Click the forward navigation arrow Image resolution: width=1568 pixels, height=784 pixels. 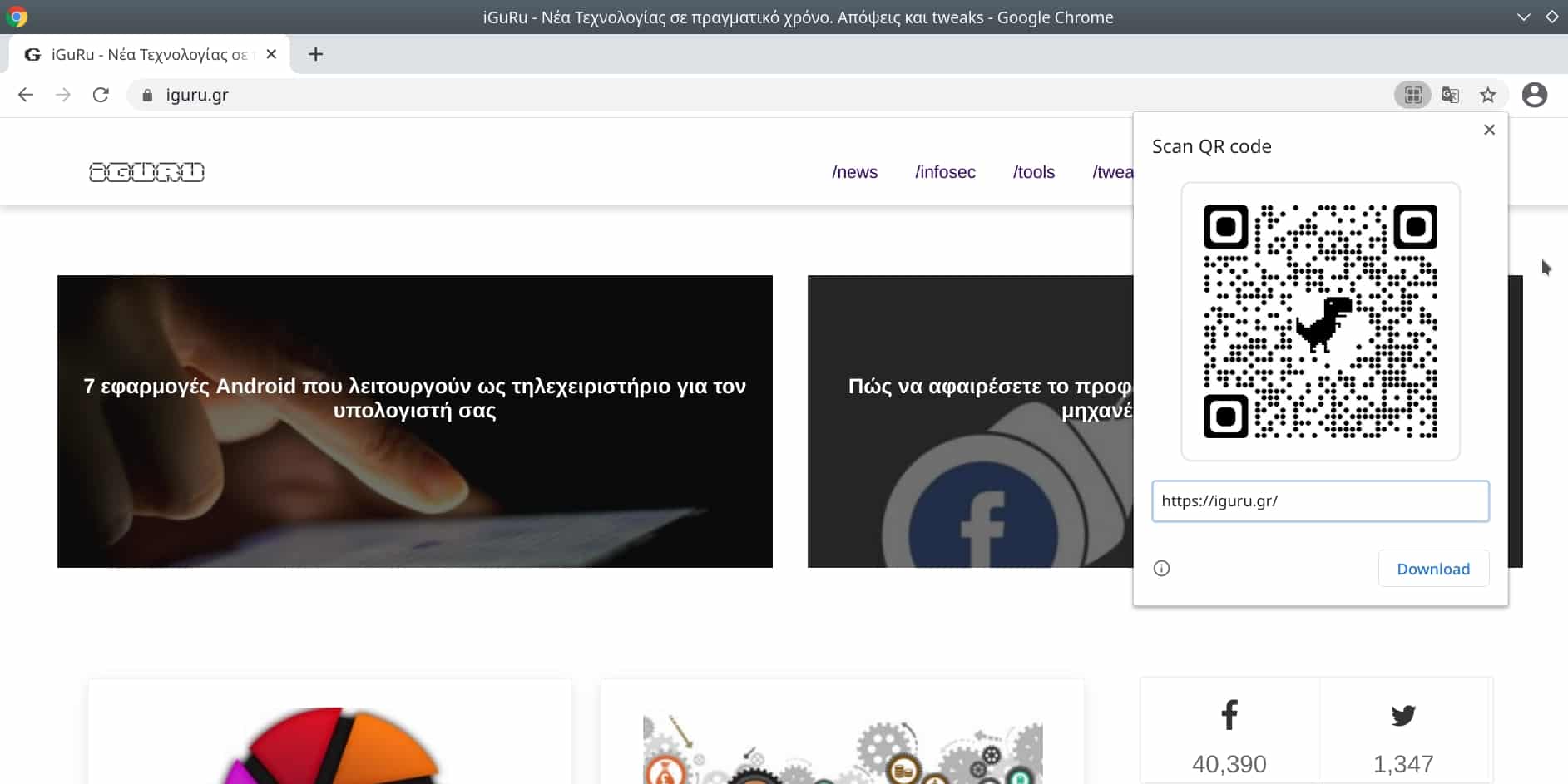point(63,95)
